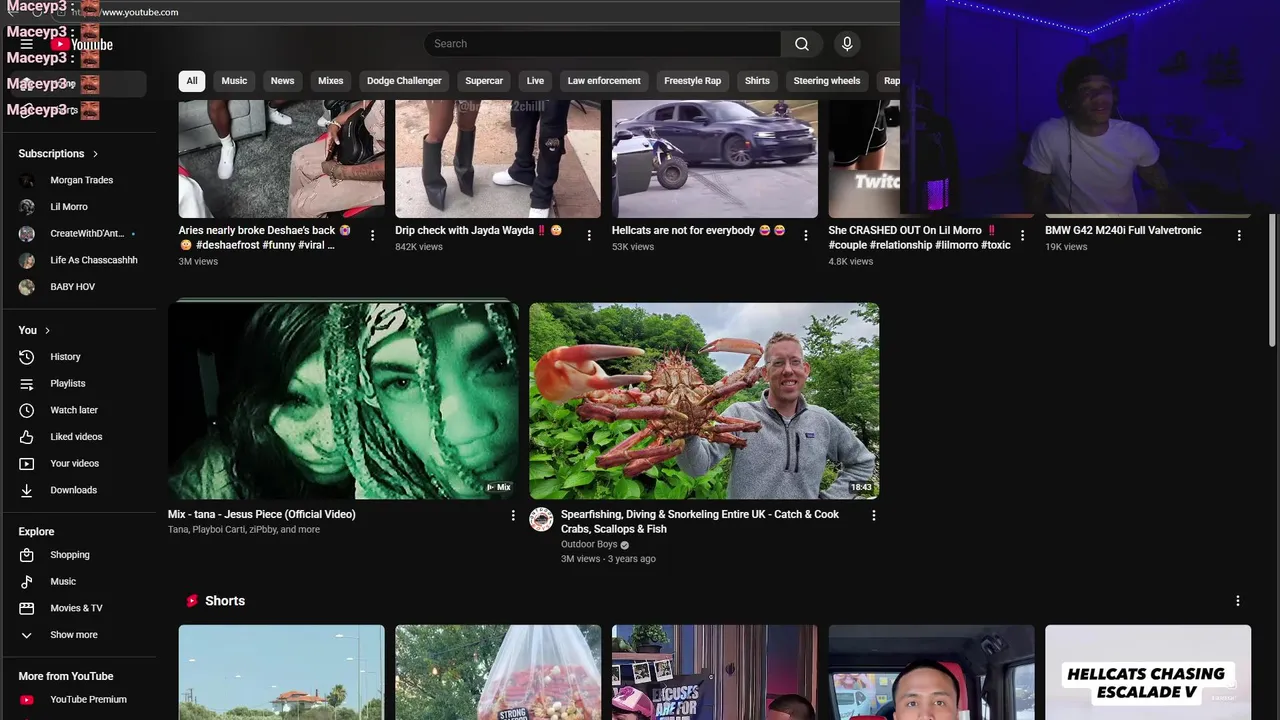Click the YouTube Premium logo icon
The width and height of the screenshot is (1280, 720).
click(x=27, y=700)
